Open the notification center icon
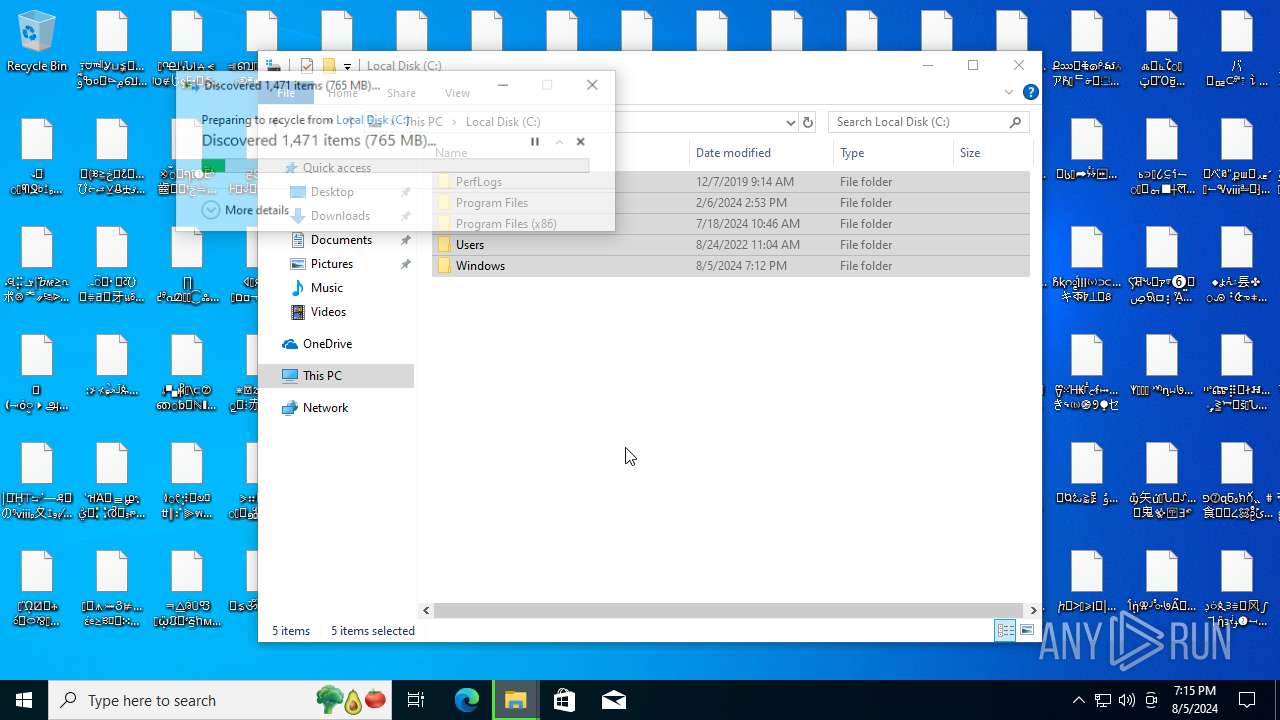The height and width of the screenshot is (720, 1280). coord(1248,700)
